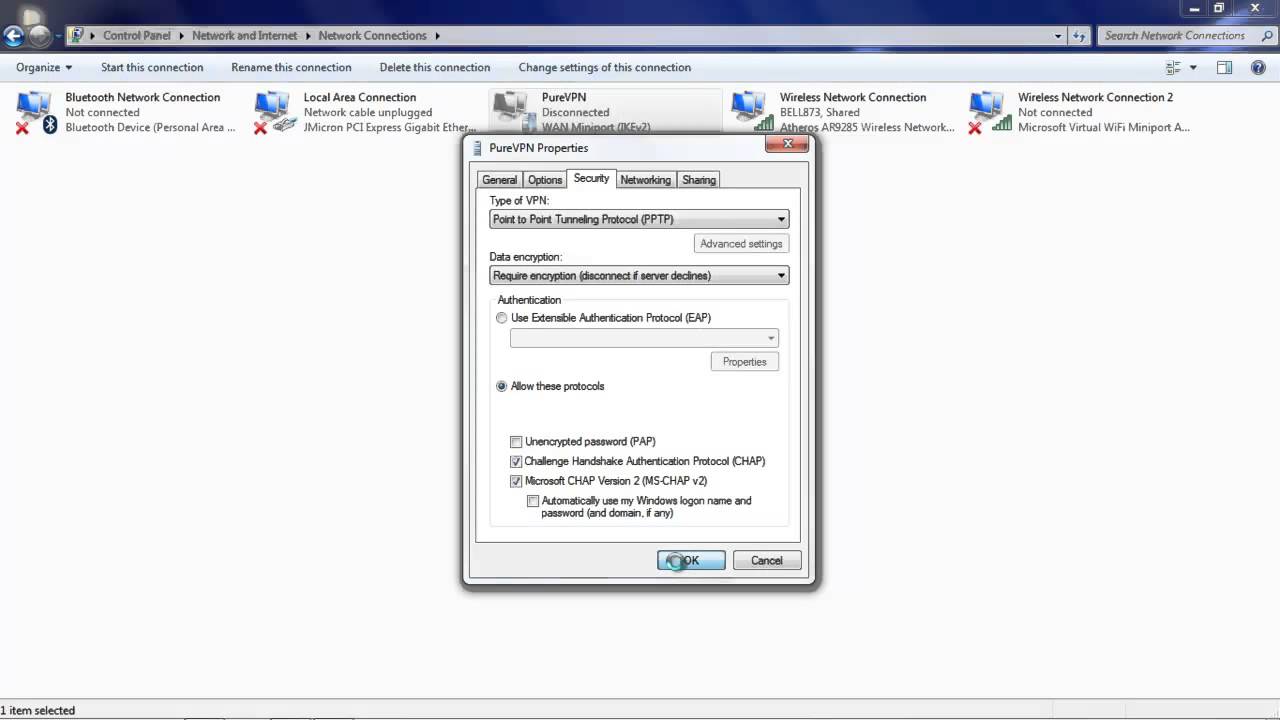Click Network and Internet in breadcrumb
Viewport: 1280px width, 720px height.
click(x=245, y=36)
